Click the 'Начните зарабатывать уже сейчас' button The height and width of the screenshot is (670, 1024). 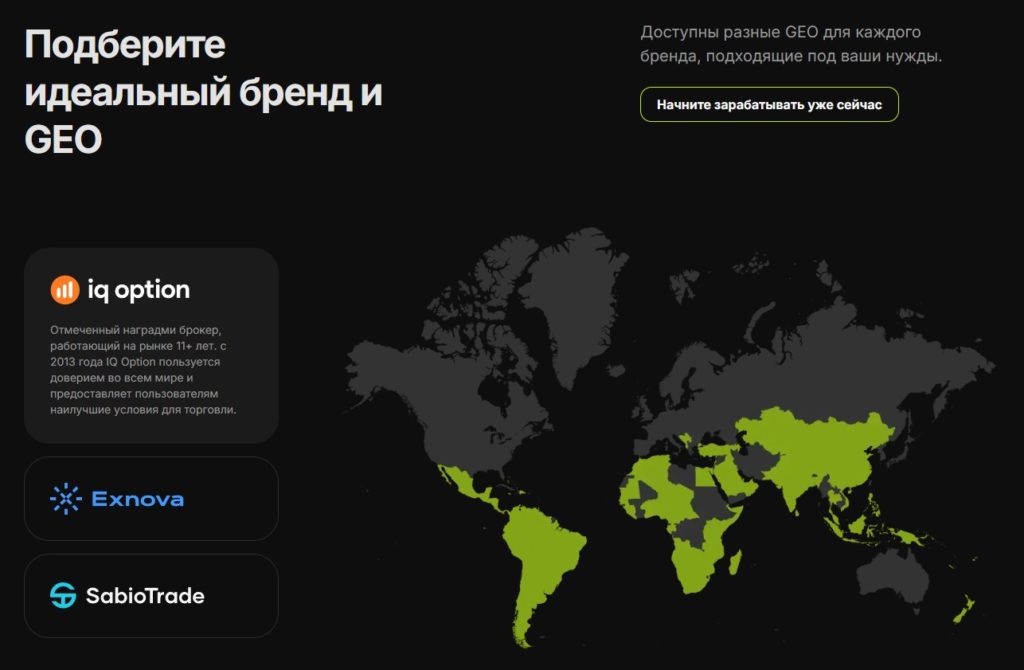pyautogui.click(x=769, y=104)
